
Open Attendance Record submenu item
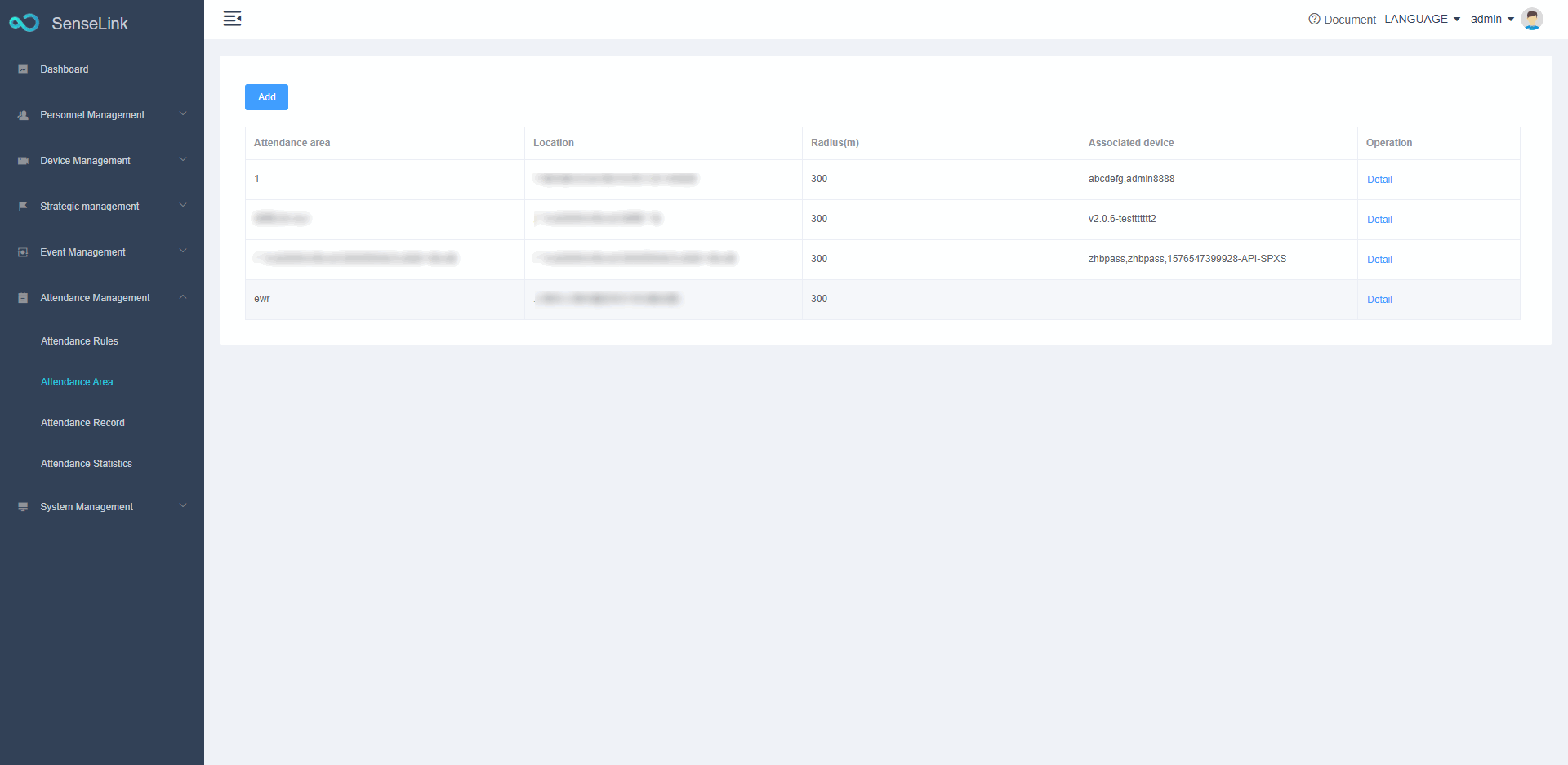[x=82, y=423]
